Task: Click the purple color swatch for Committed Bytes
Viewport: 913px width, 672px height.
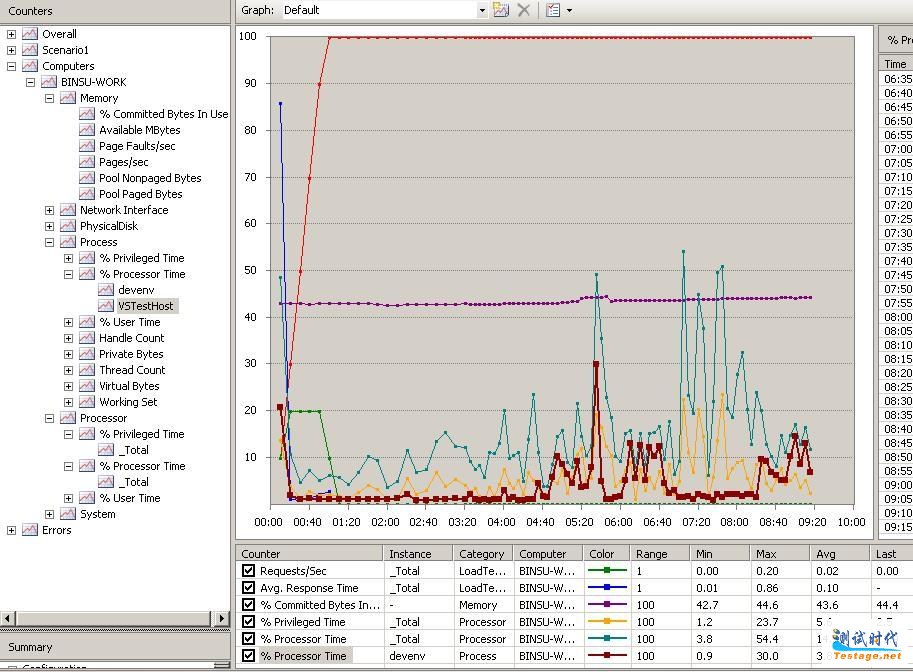Action: 606,605
